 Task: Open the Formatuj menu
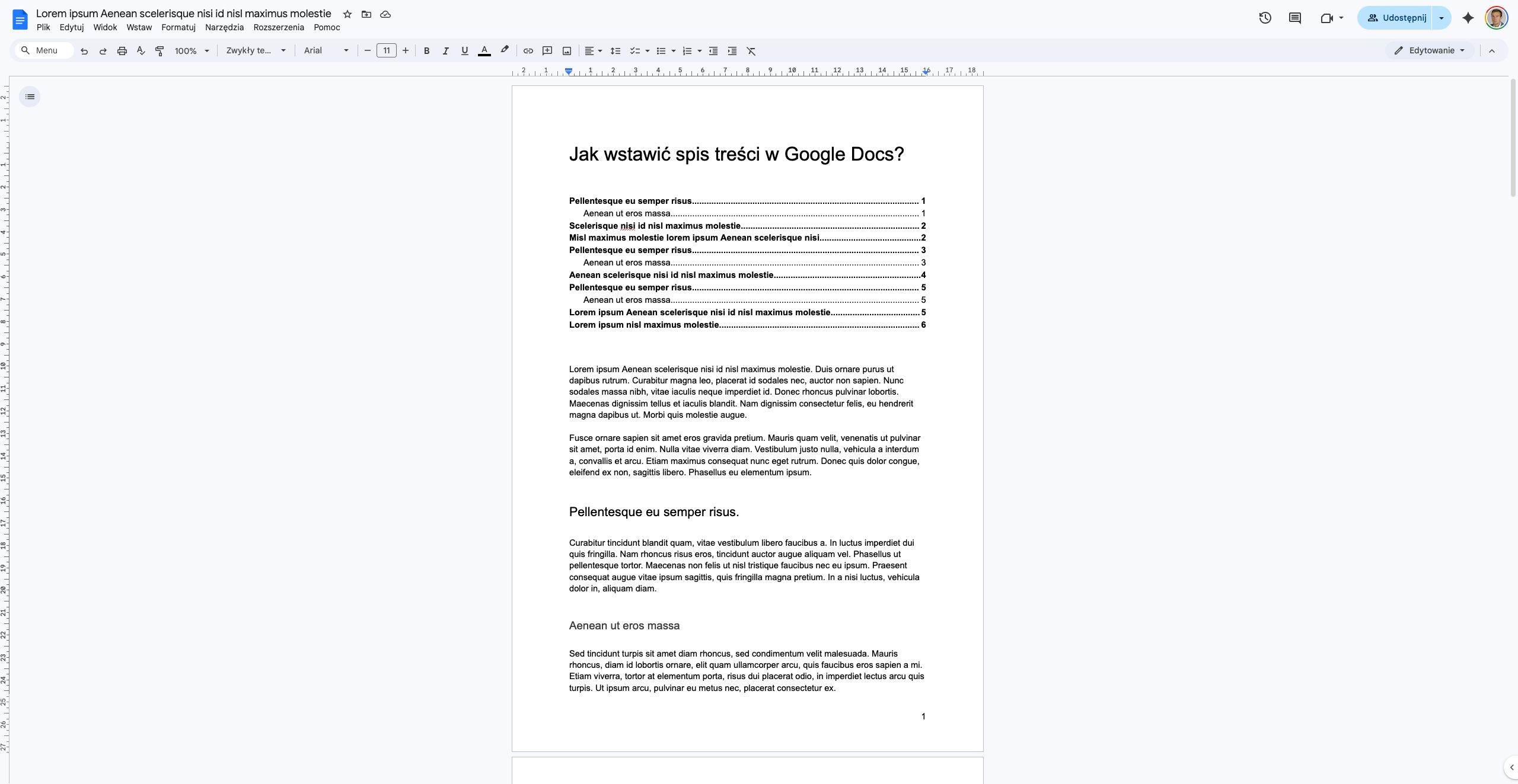tap(178, 27)
